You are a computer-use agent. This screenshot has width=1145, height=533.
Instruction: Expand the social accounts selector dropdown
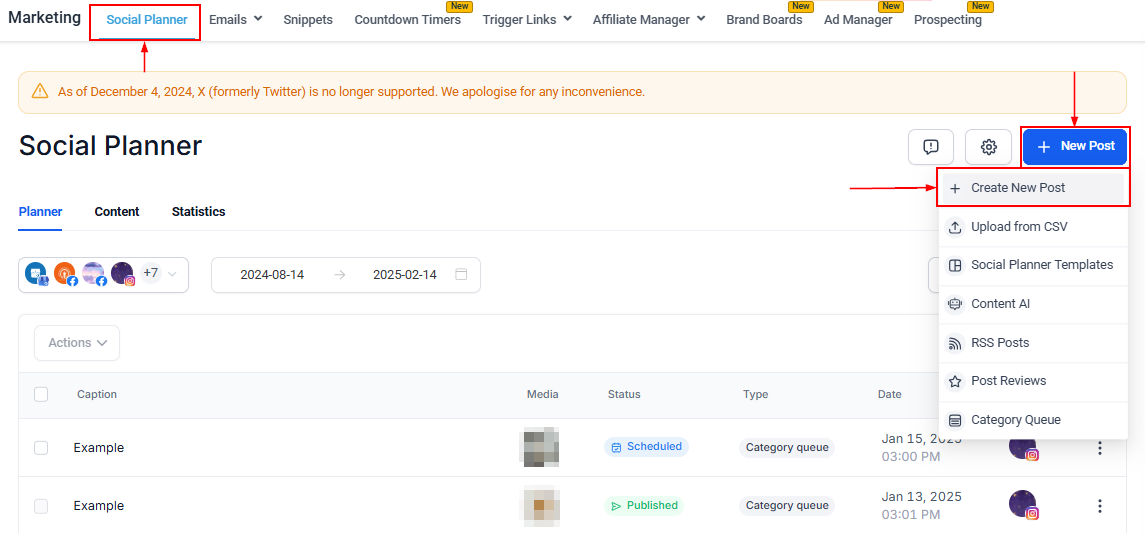172,275
